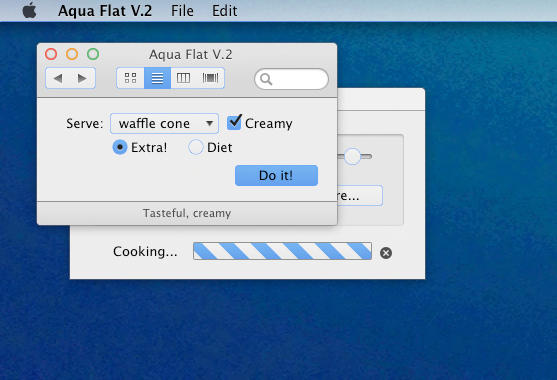This screenshot has height=380, width=557.
Task: Click the back navigation arrow
Action: [x=58, y=78]
